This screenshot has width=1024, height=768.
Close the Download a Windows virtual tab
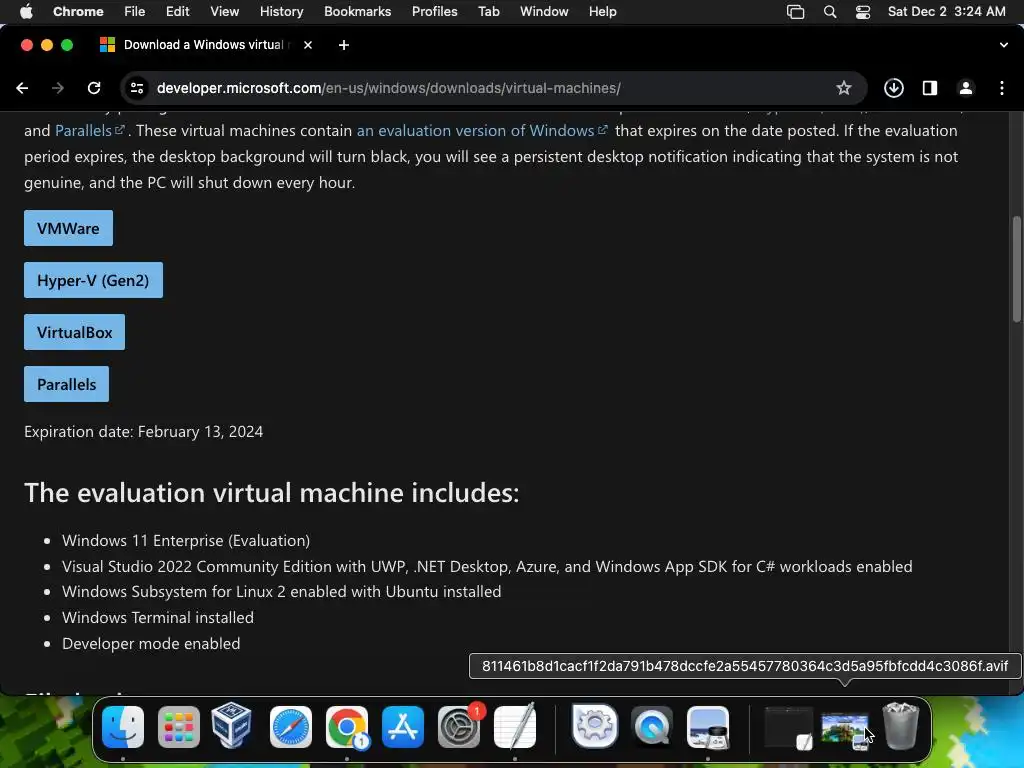308,45
